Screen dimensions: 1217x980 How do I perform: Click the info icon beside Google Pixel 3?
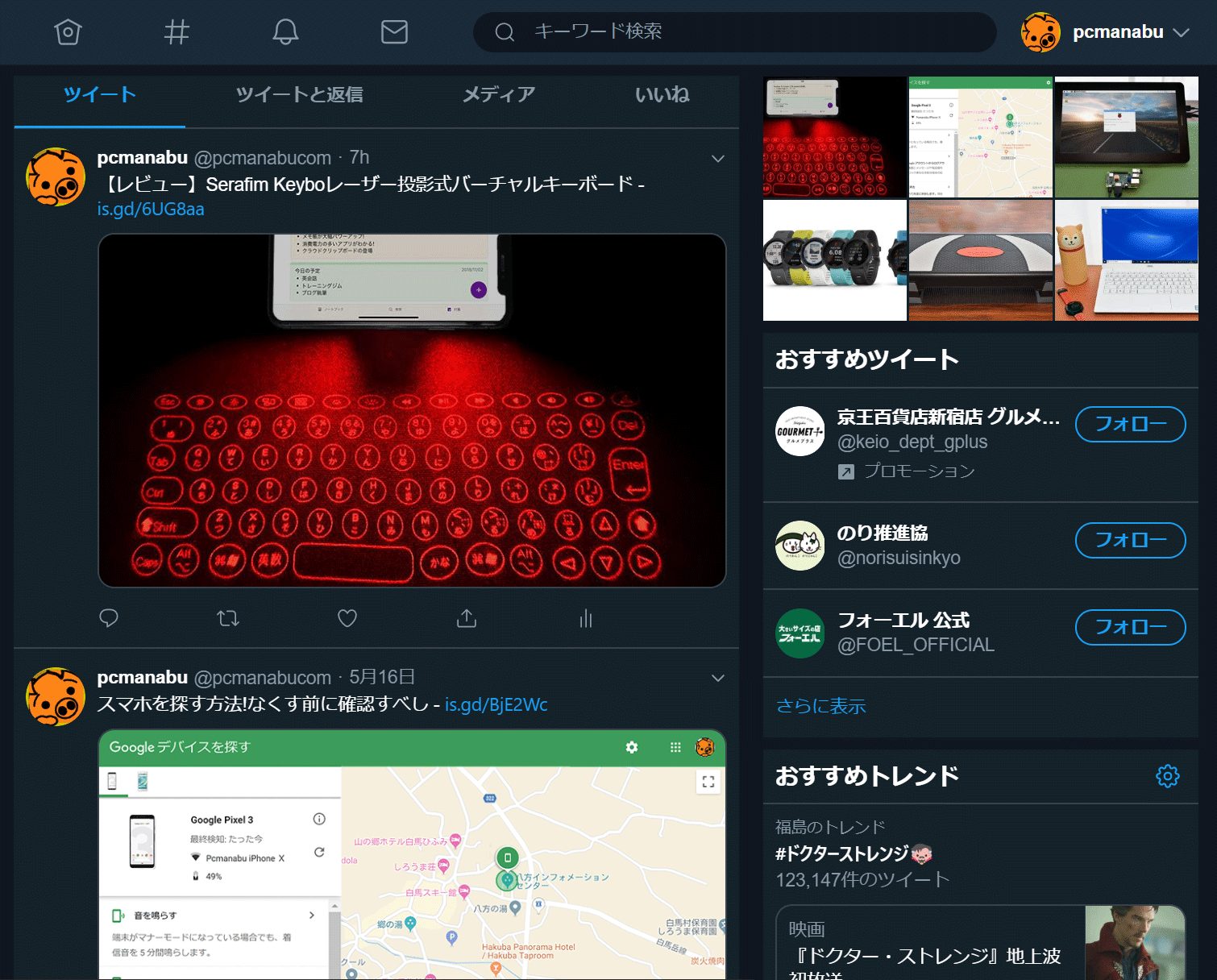click(319, 819)
